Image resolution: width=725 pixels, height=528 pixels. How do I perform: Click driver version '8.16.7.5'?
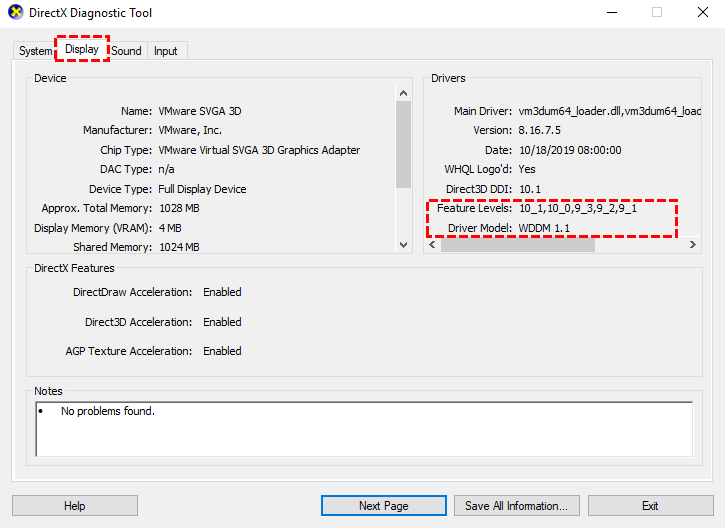(540, 130)
